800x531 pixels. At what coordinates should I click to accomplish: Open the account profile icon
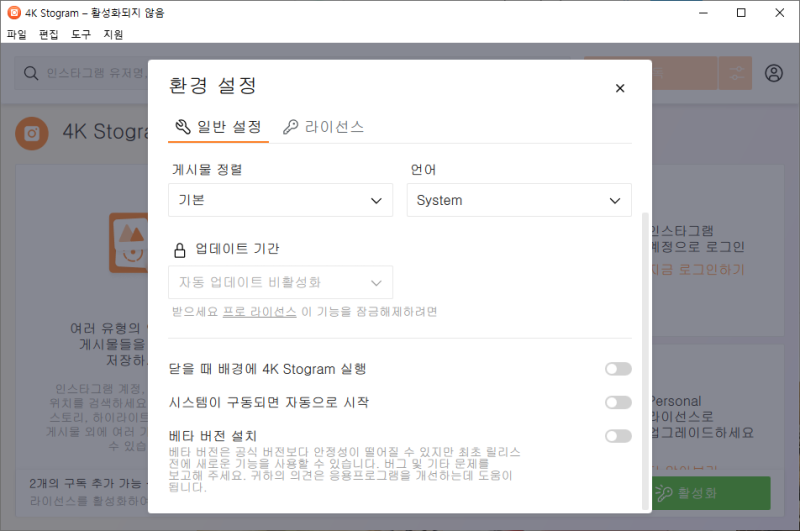pyautogui.click(x=773, y=73)
